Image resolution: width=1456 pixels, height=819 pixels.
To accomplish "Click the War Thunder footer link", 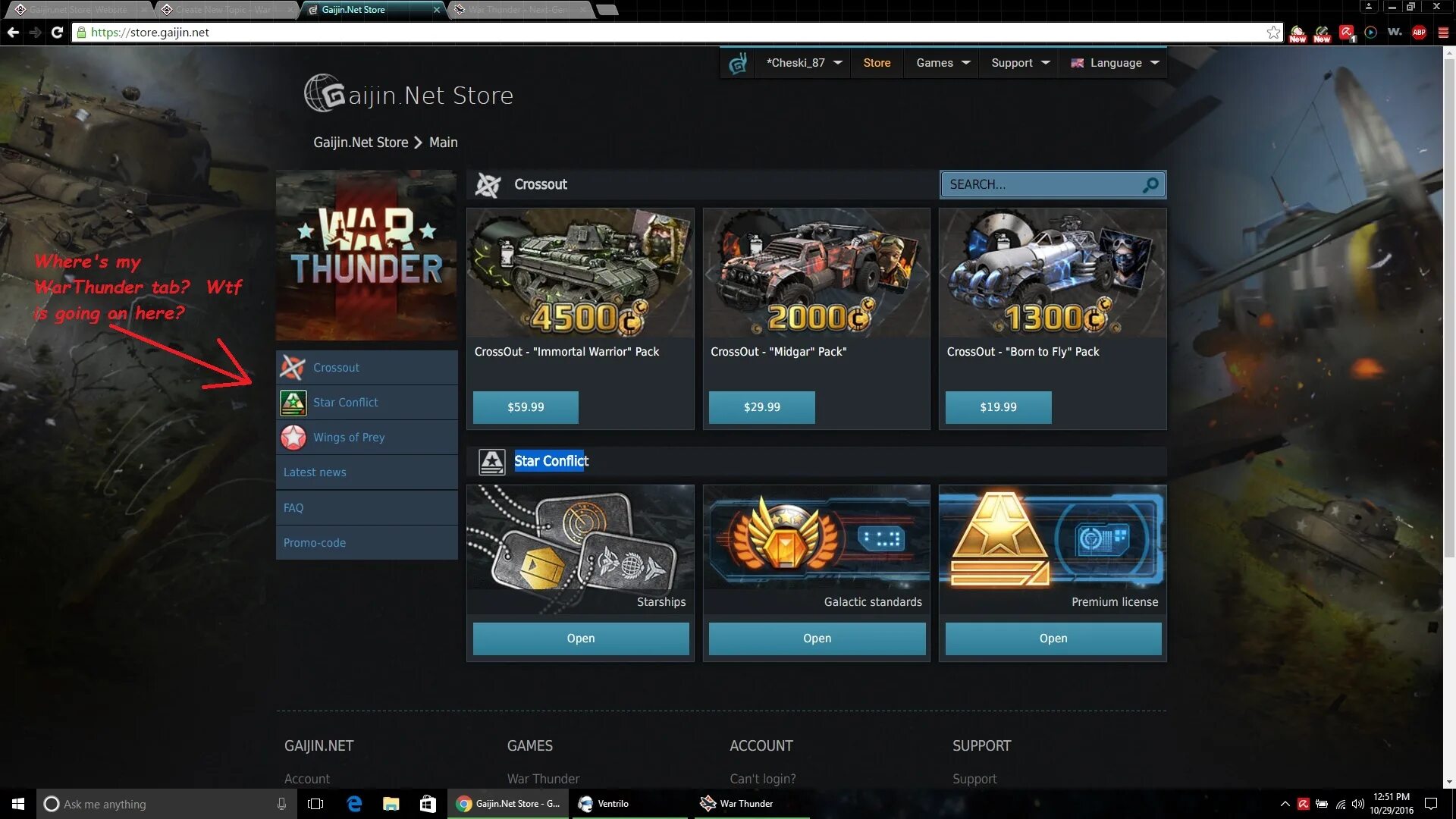I will pyautogui.click(x=543, y=779).
